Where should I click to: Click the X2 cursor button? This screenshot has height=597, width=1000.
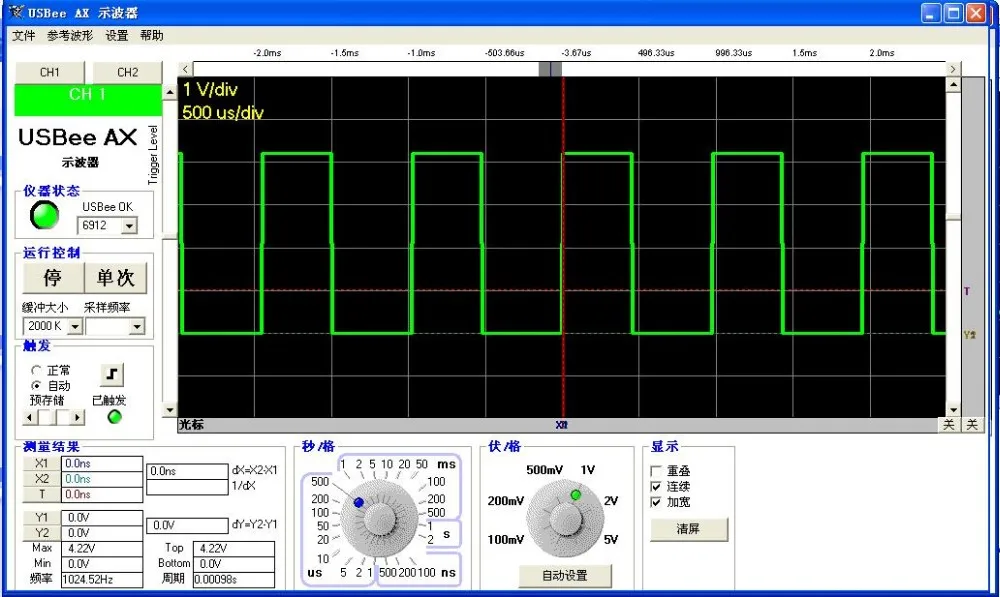41,479
